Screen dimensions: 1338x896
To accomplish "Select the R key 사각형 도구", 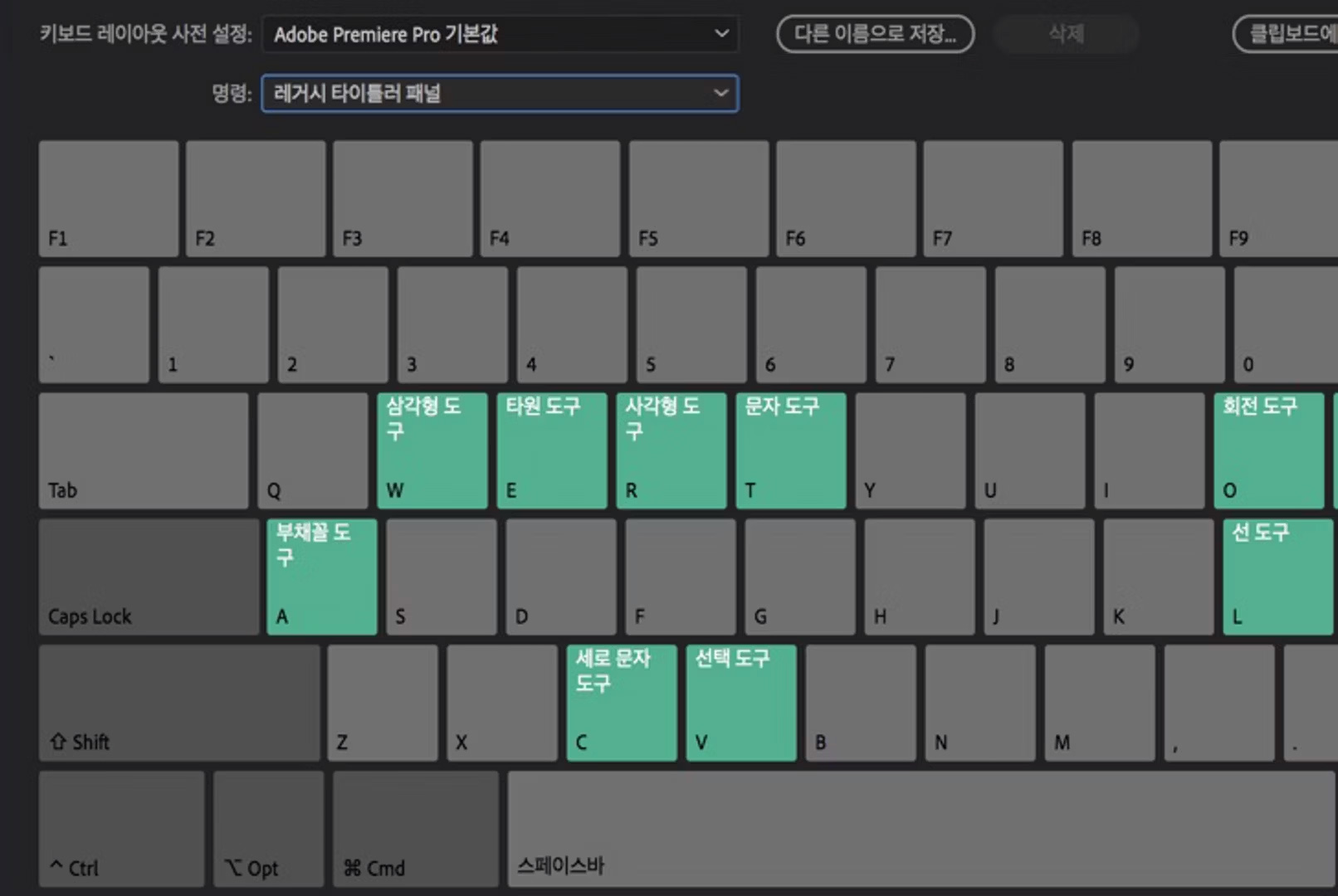I will (671, 450).
